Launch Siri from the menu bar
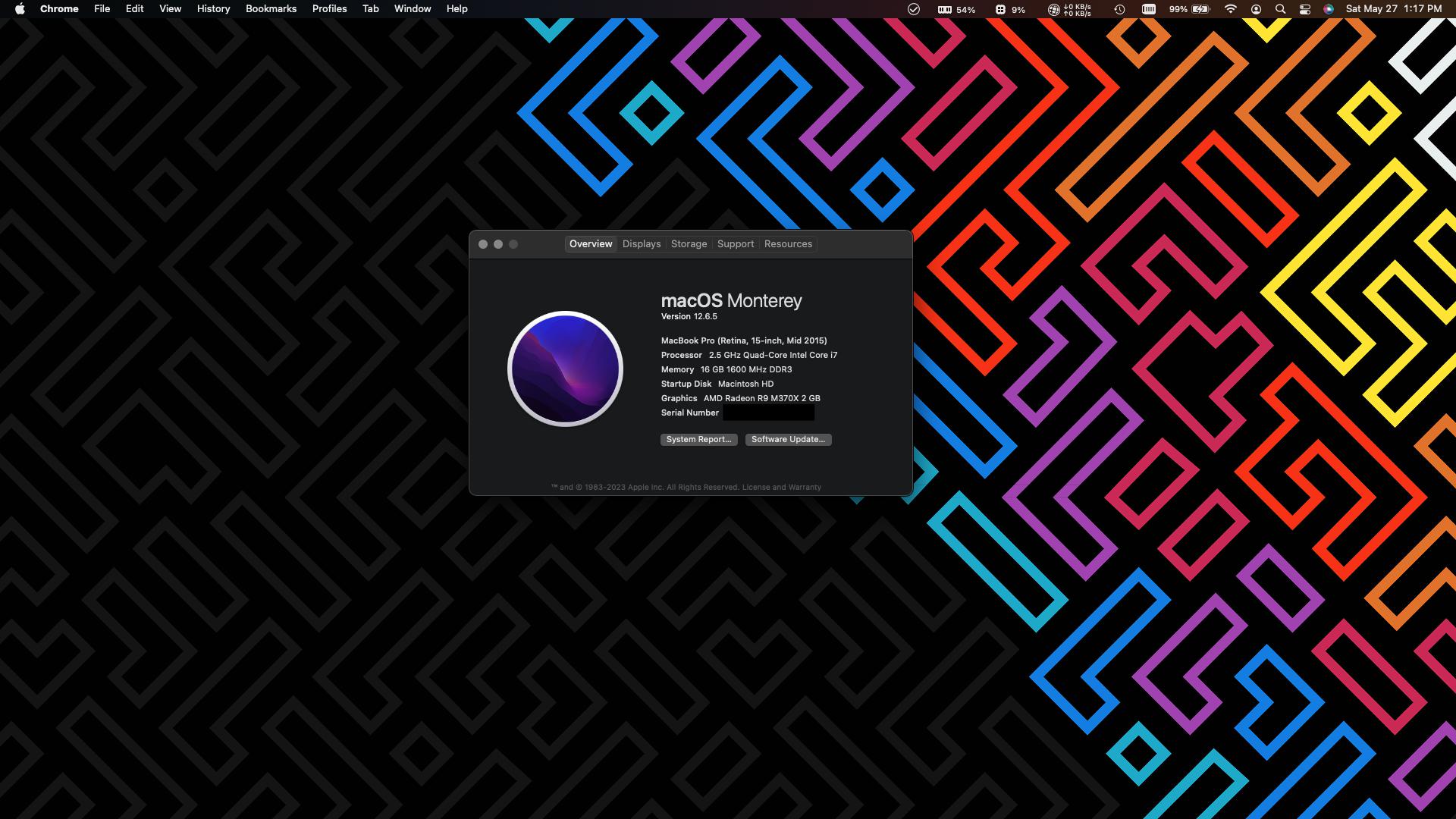This screenshot has width=1456, height=819. (x=1329, y=9)
